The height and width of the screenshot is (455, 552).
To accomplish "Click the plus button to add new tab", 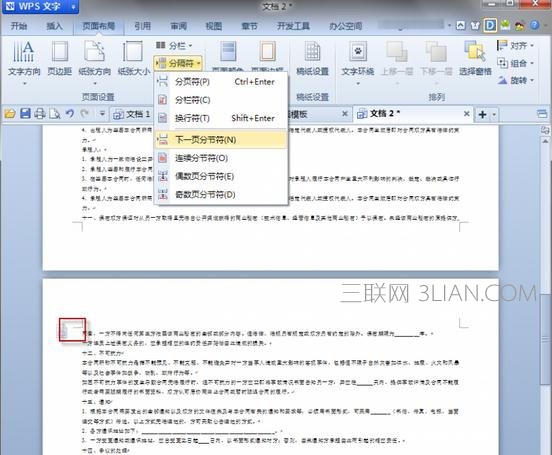I will pyautogui.click(x=483, y=114).
